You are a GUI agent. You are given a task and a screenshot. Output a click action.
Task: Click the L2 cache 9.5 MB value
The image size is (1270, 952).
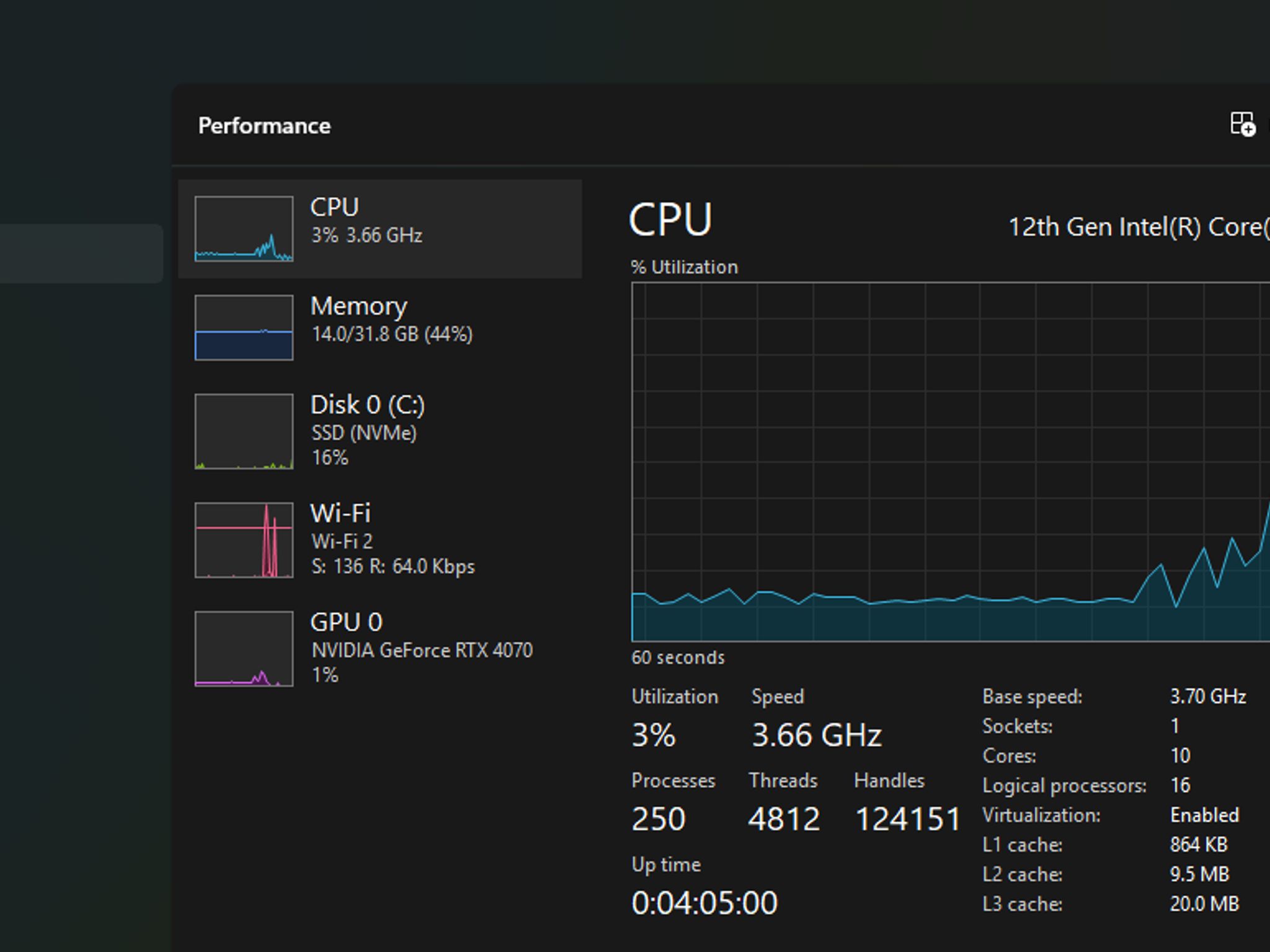pos(1199,875)
